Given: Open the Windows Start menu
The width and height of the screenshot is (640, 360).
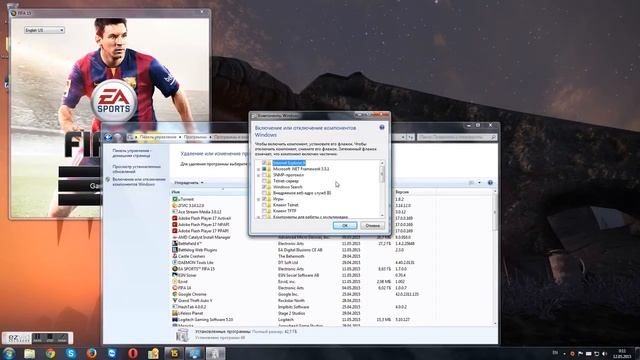Looking at the screenshot, I should 9,353.
